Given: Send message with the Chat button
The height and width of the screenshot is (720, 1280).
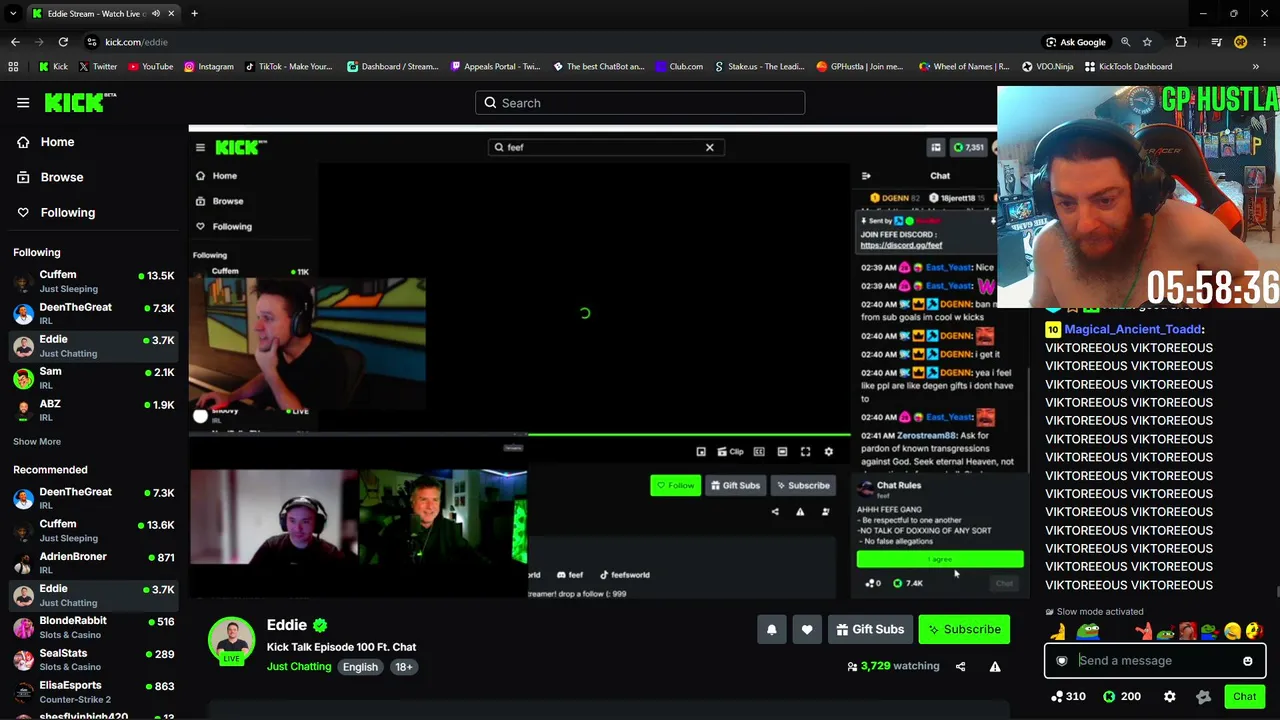Looking at the screenshot, I should pos(1244,696).
